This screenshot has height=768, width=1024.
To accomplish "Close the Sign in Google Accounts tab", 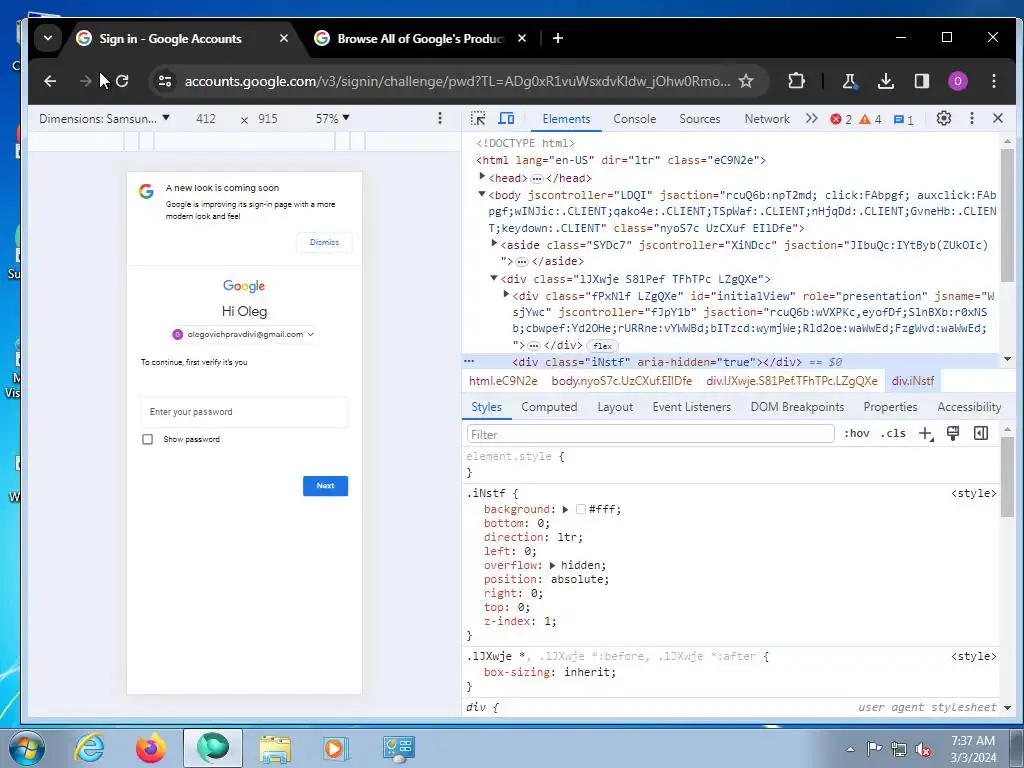I will (283, 39).
